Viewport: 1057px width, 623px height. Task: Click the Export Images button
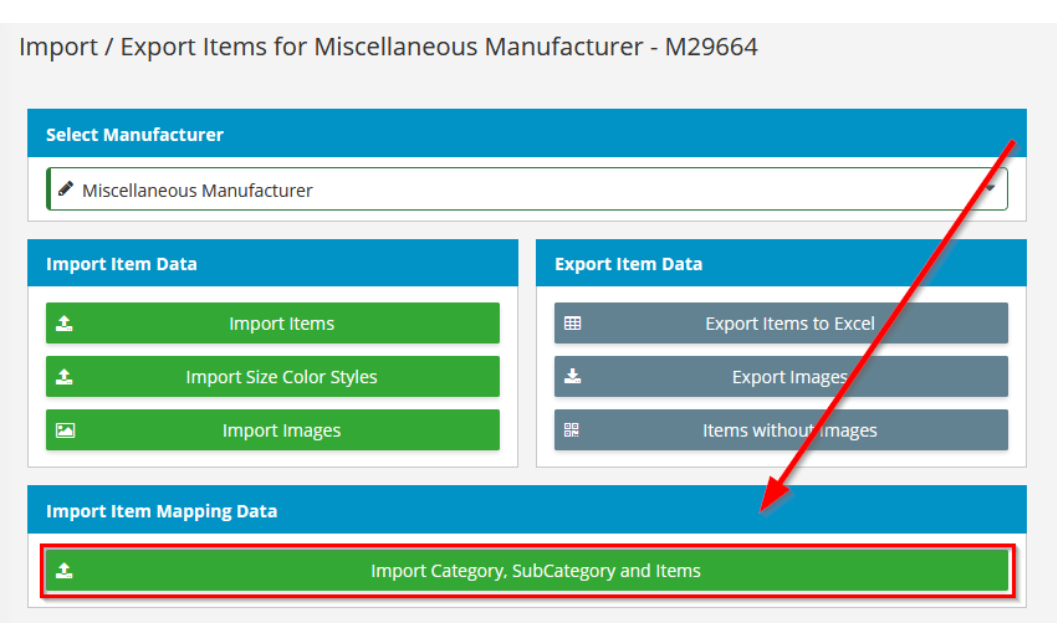click(781, 377)
